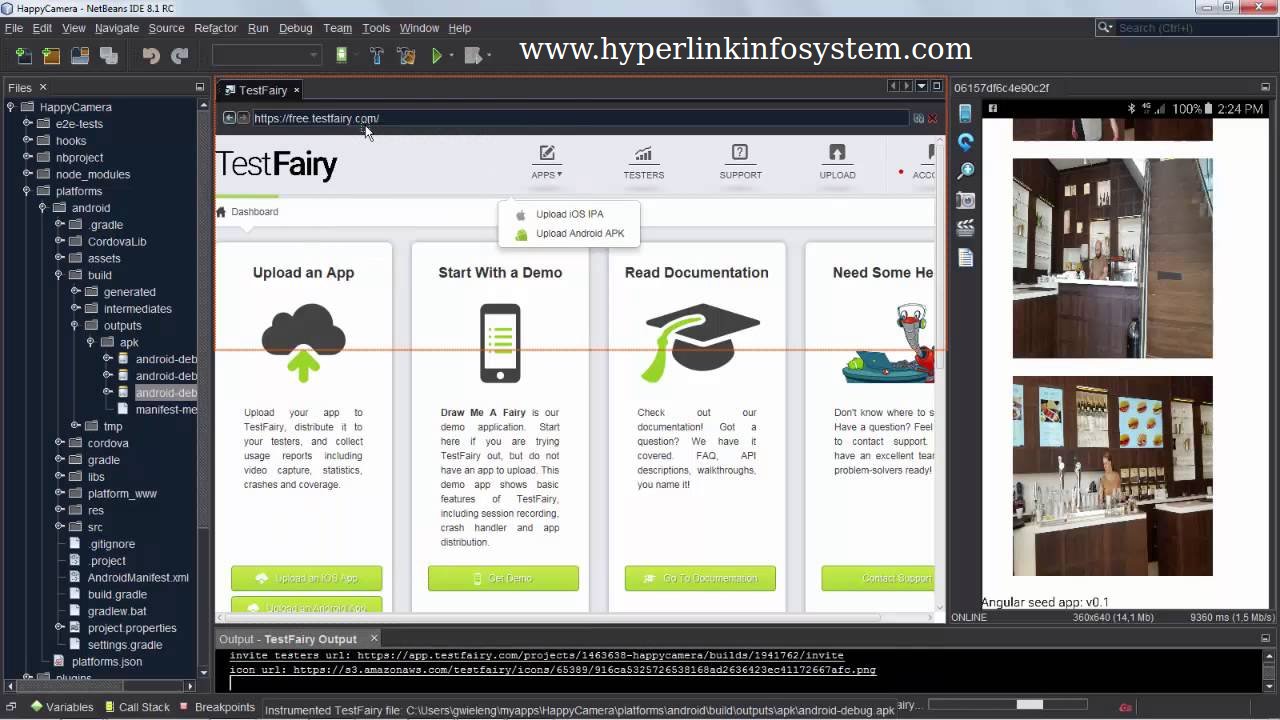This screenshot has height=720, width=1280.
Task: Collapse the platforms folder node
Action: click(28, 191)
